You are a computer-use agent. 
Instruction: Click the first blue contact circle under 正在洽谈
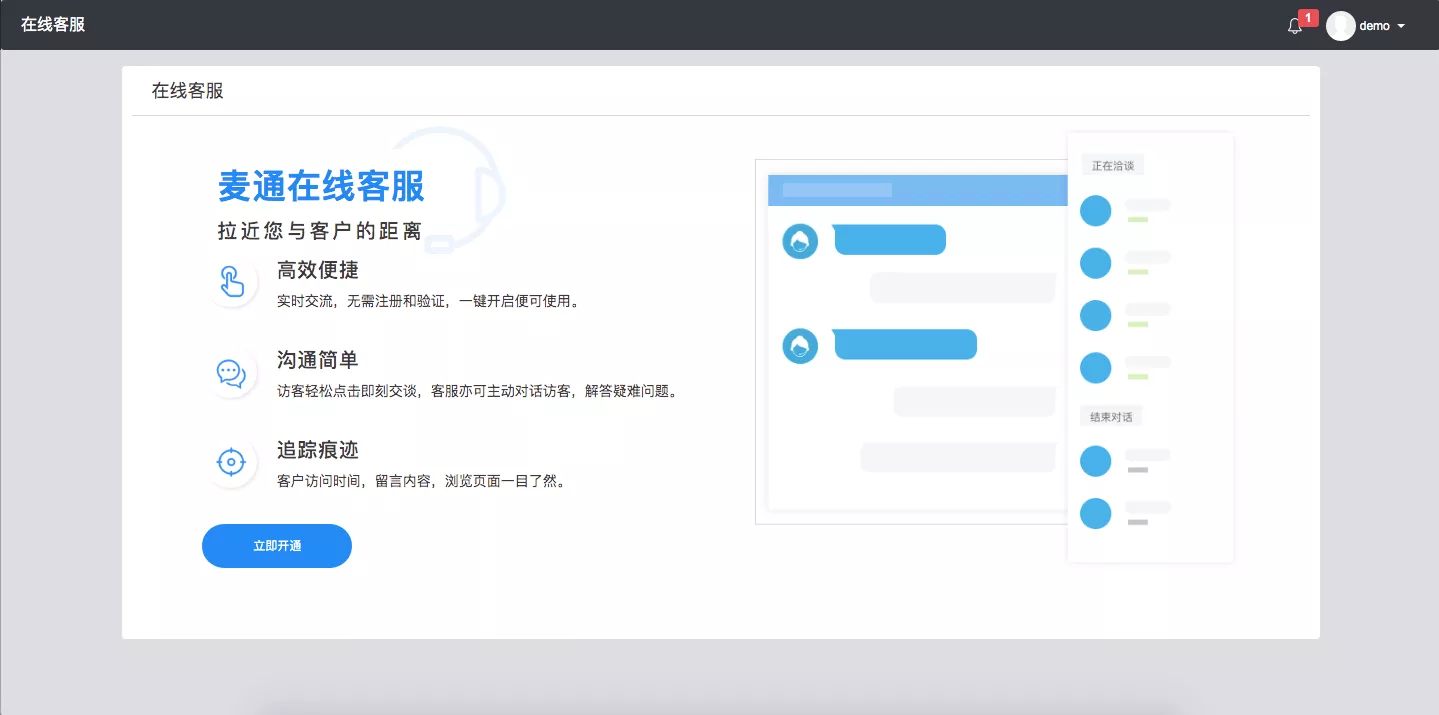point(1096,211)
